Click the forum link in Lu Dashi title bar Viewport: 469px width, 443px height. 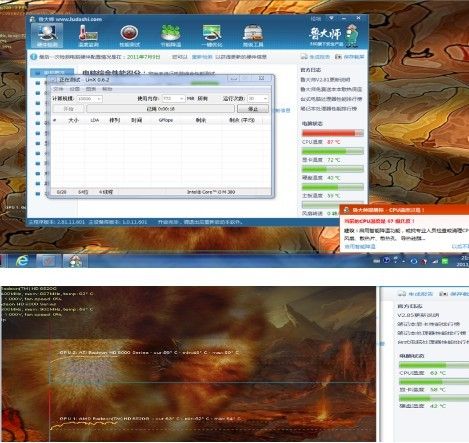click(x=316, y=19)
